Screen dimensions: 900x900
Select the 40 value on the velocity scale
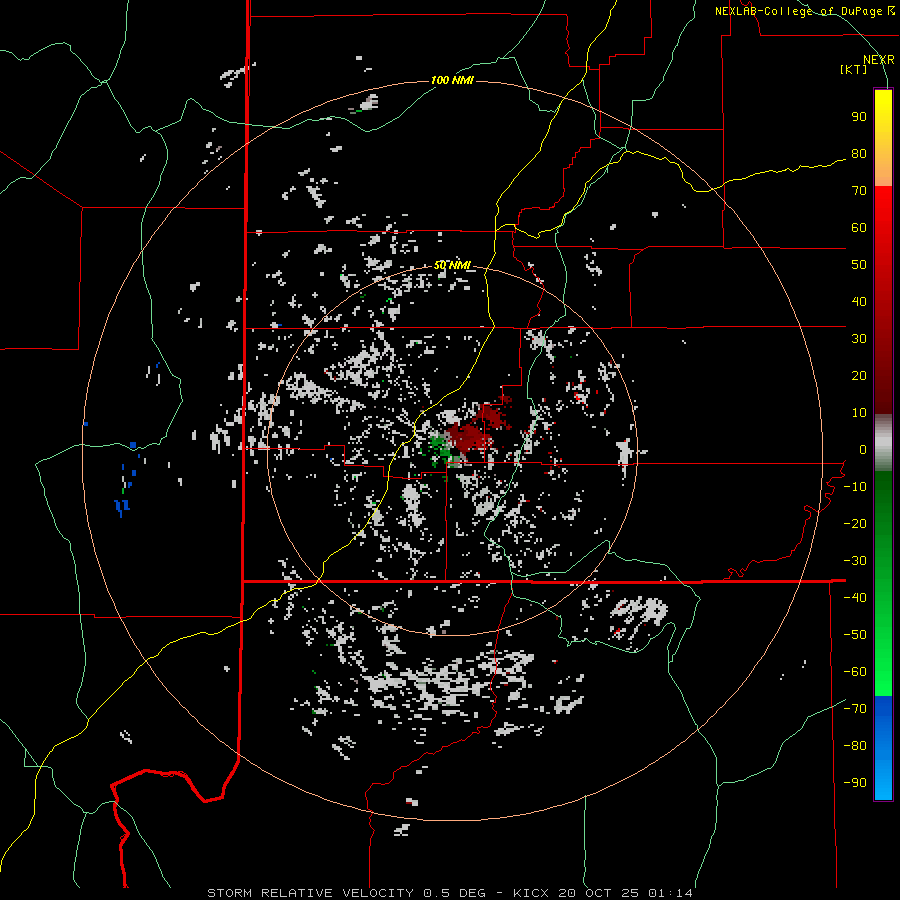point(859,302)
